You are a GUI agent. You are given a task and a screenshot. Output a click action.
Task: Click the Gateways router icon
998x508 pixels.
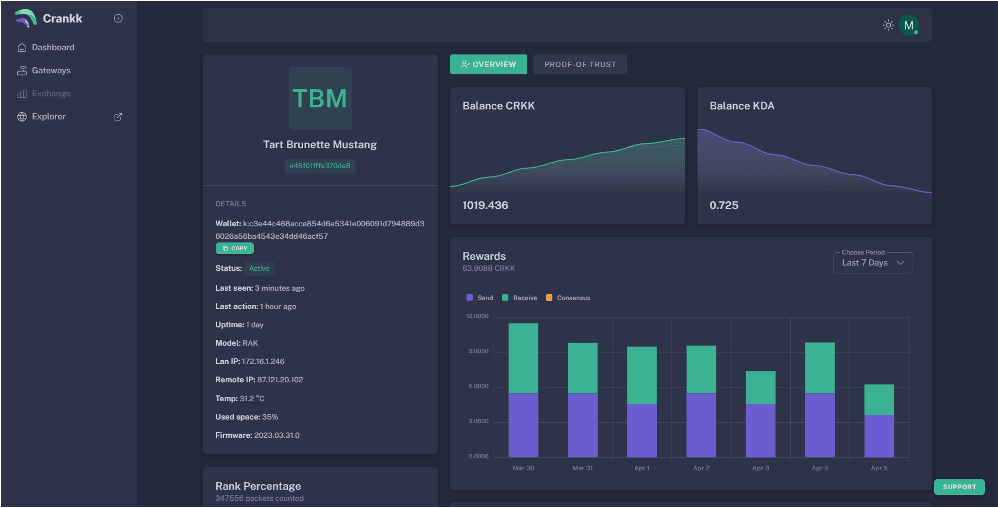pos(23,70)
